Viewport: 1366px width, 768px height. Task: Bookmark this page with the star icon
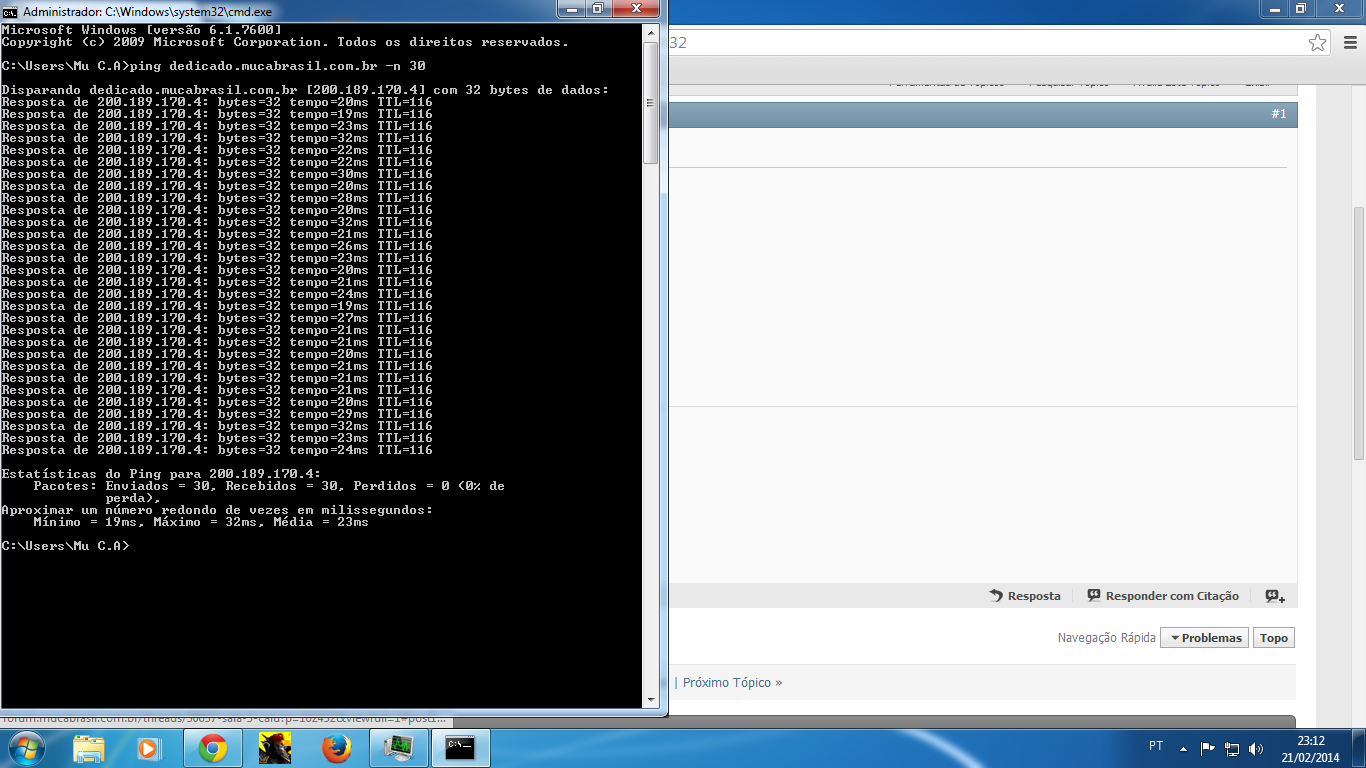(x=1317, y=43)
